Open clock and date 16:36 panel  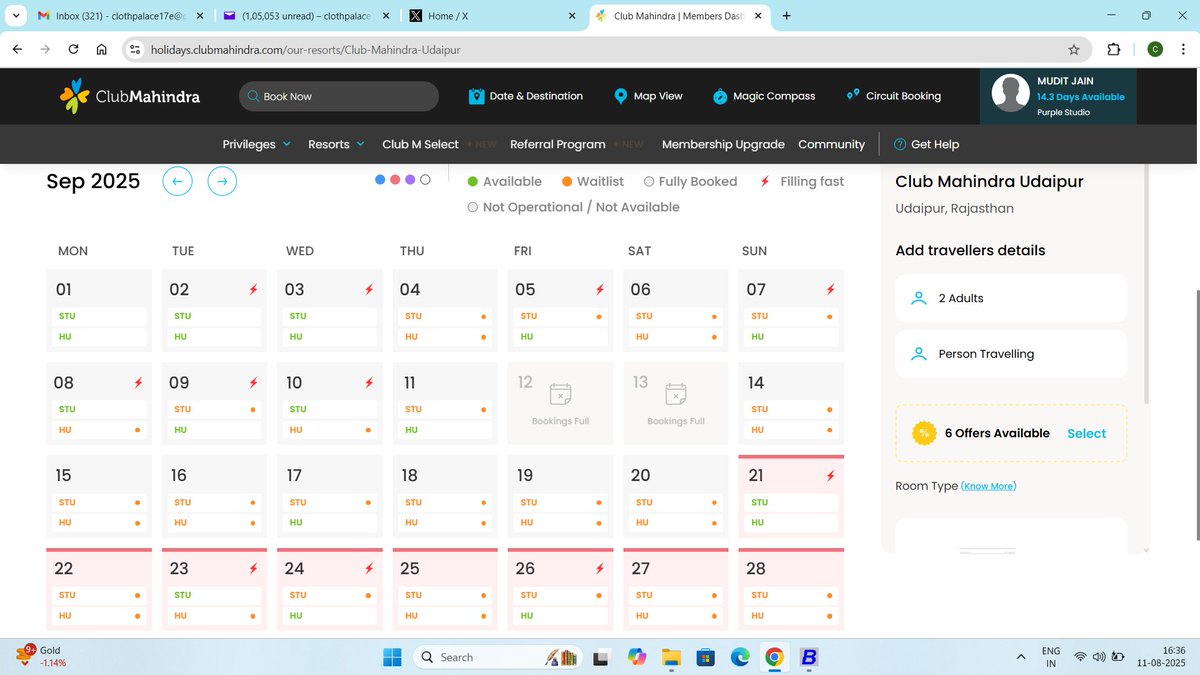[1159, 657]
